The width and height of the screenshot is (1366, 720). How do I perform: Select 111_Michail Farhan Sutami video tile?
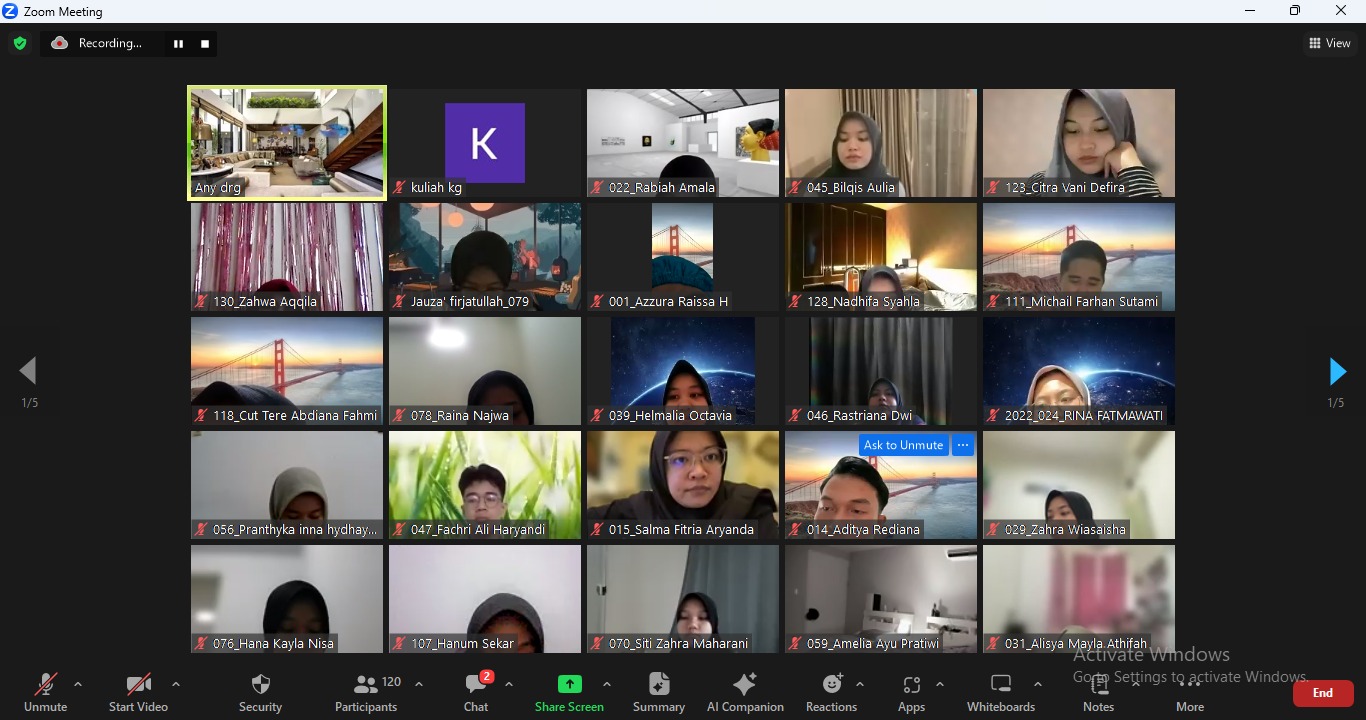1079,257
